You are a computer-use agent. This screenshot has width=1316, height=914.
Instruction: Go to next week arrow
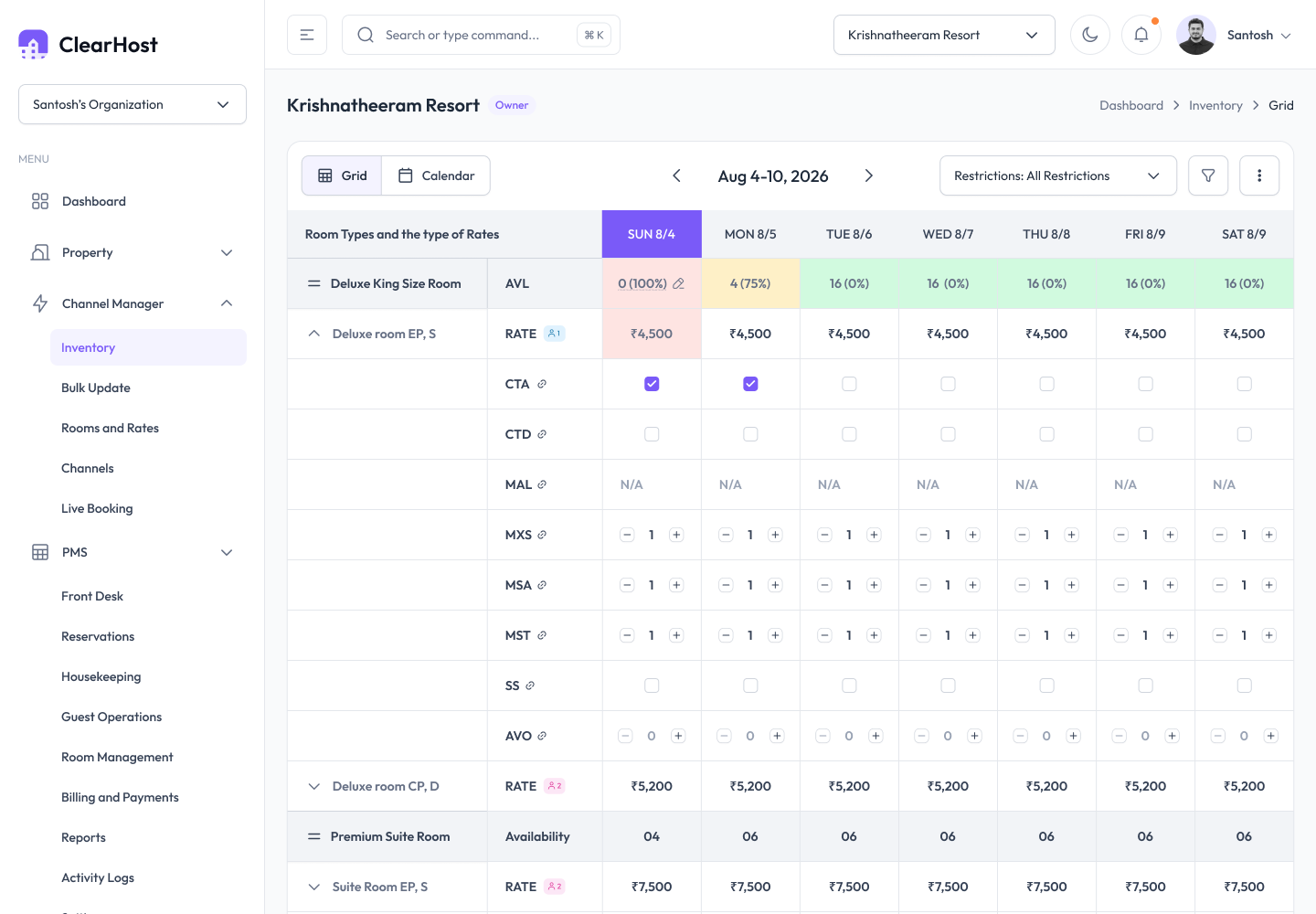tap(869, 175)
